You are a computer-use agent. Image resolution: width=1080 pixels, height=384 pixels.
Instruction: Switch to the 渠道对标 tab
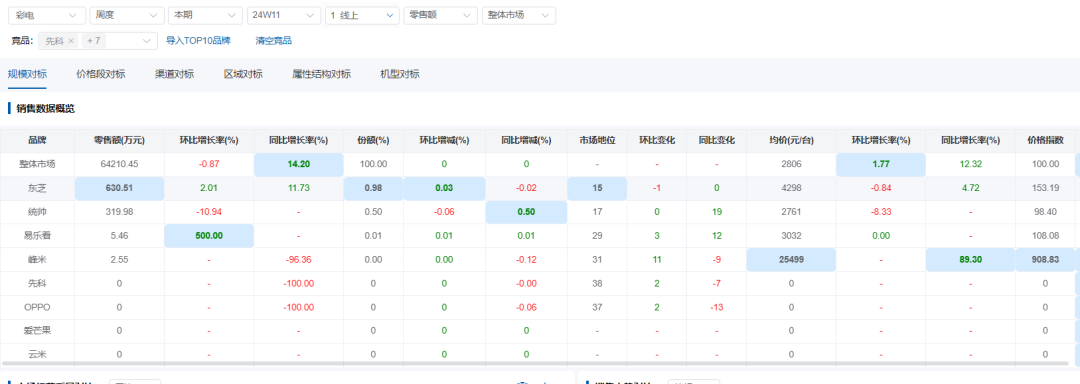(x=174, y=74)
